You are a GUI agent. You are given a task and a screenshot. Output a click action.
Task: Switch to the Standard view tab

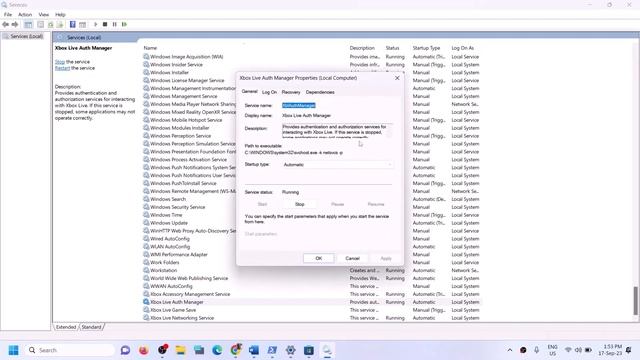coord(91,327)
